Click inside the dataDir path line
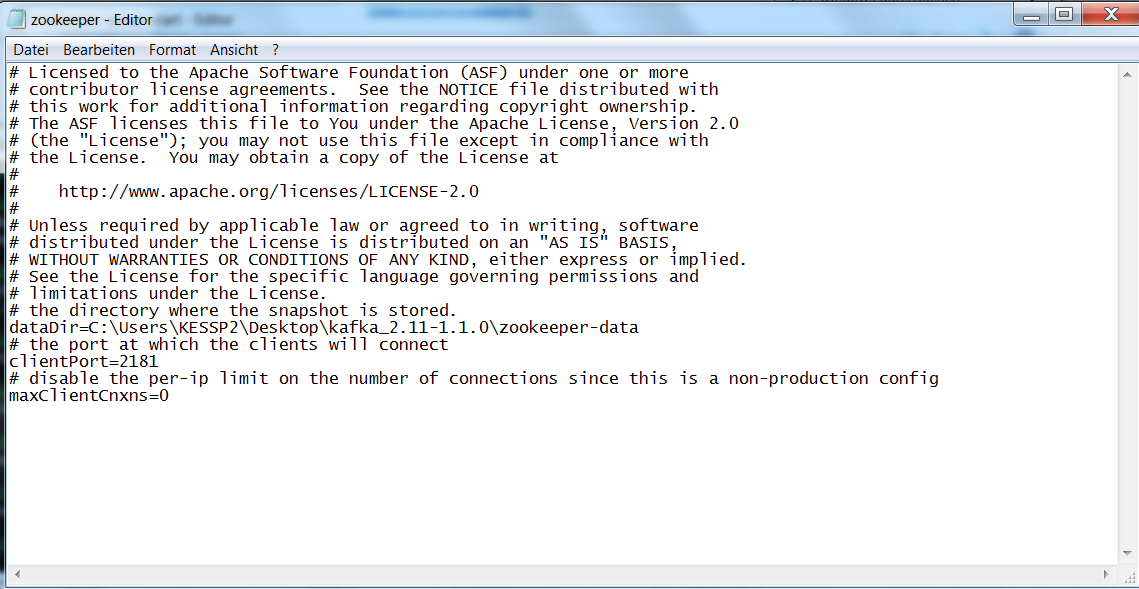The image size is (1139, 589). [324, 328]
